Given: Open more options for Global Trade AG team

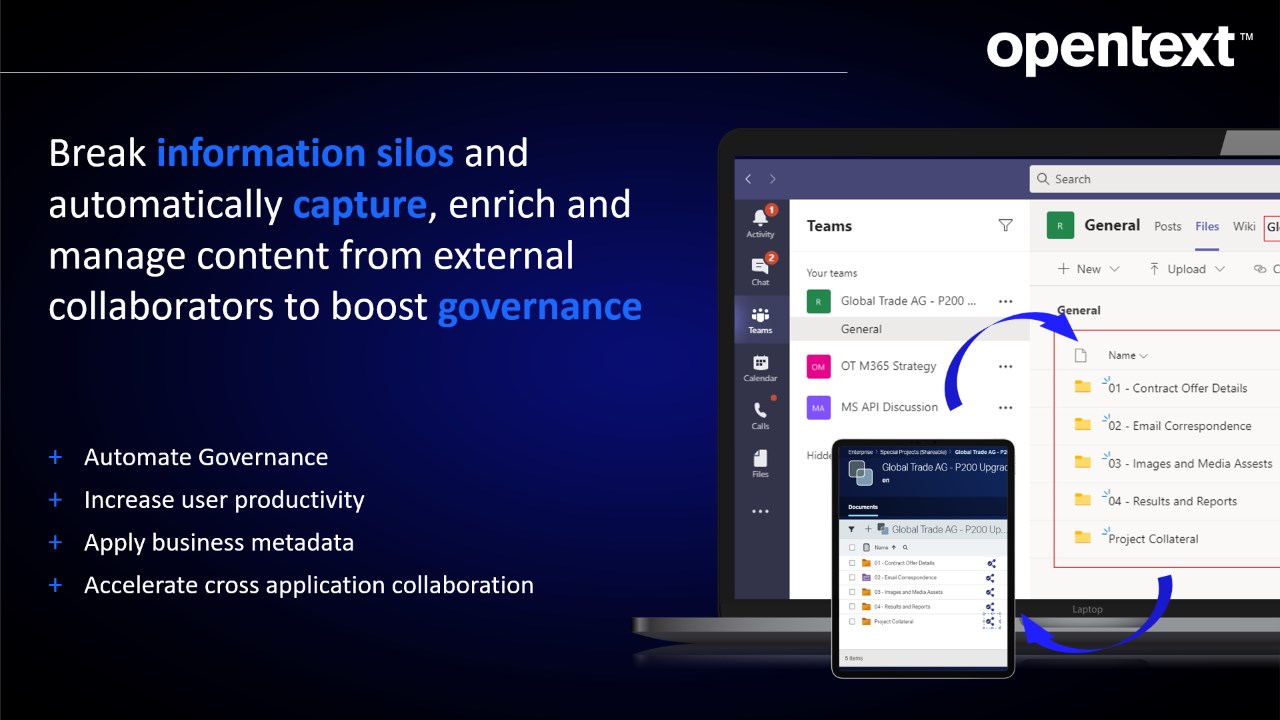Looking at the screenshot, I should 1005,301.
